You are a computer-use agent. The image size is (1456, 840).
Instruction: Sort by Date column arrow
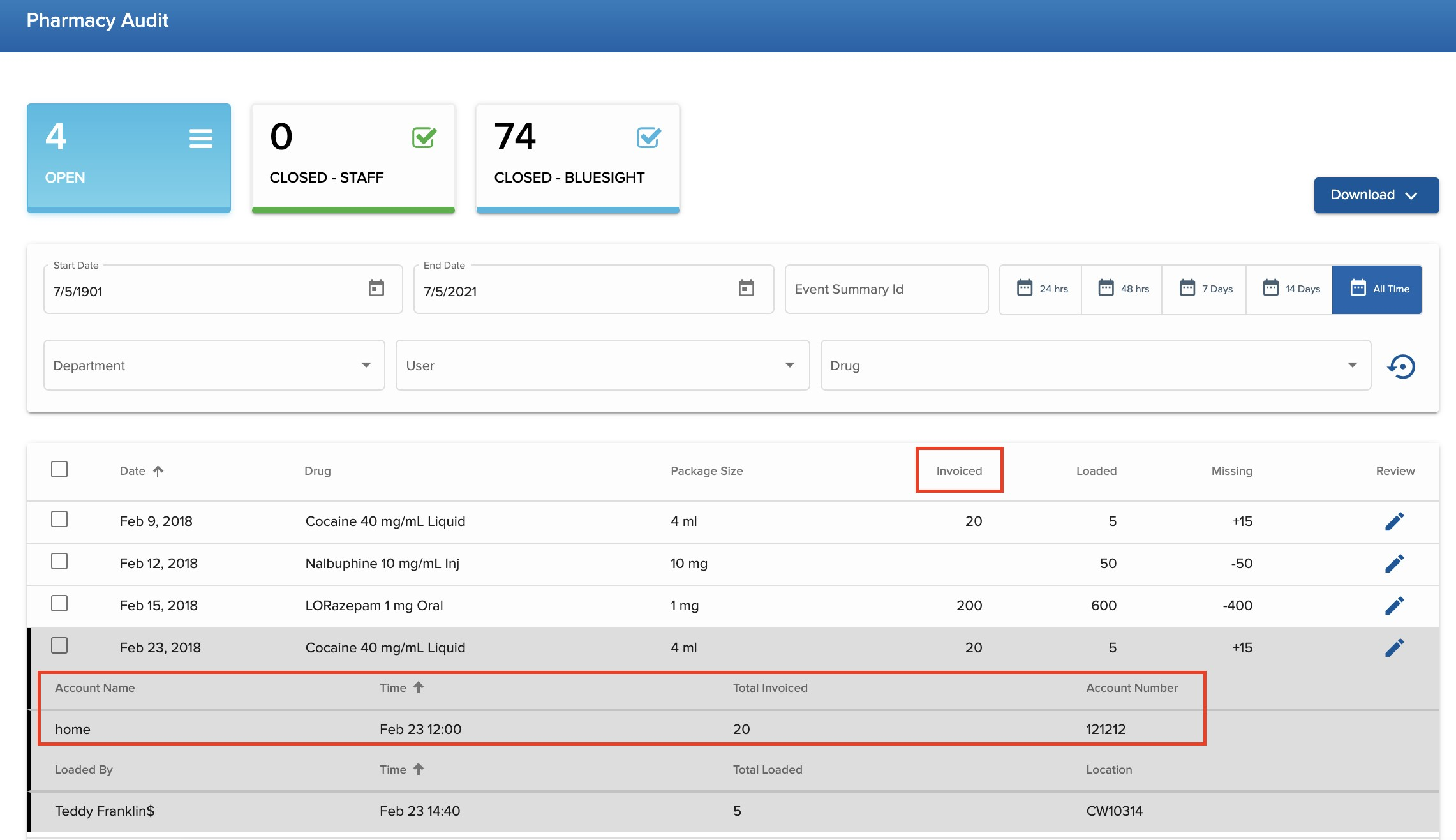point(158,471)
